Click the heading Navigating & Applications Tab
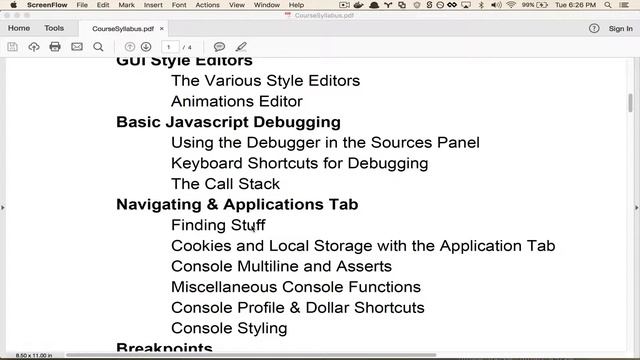This screenshot has height=360, width=640. pos(237,204)
